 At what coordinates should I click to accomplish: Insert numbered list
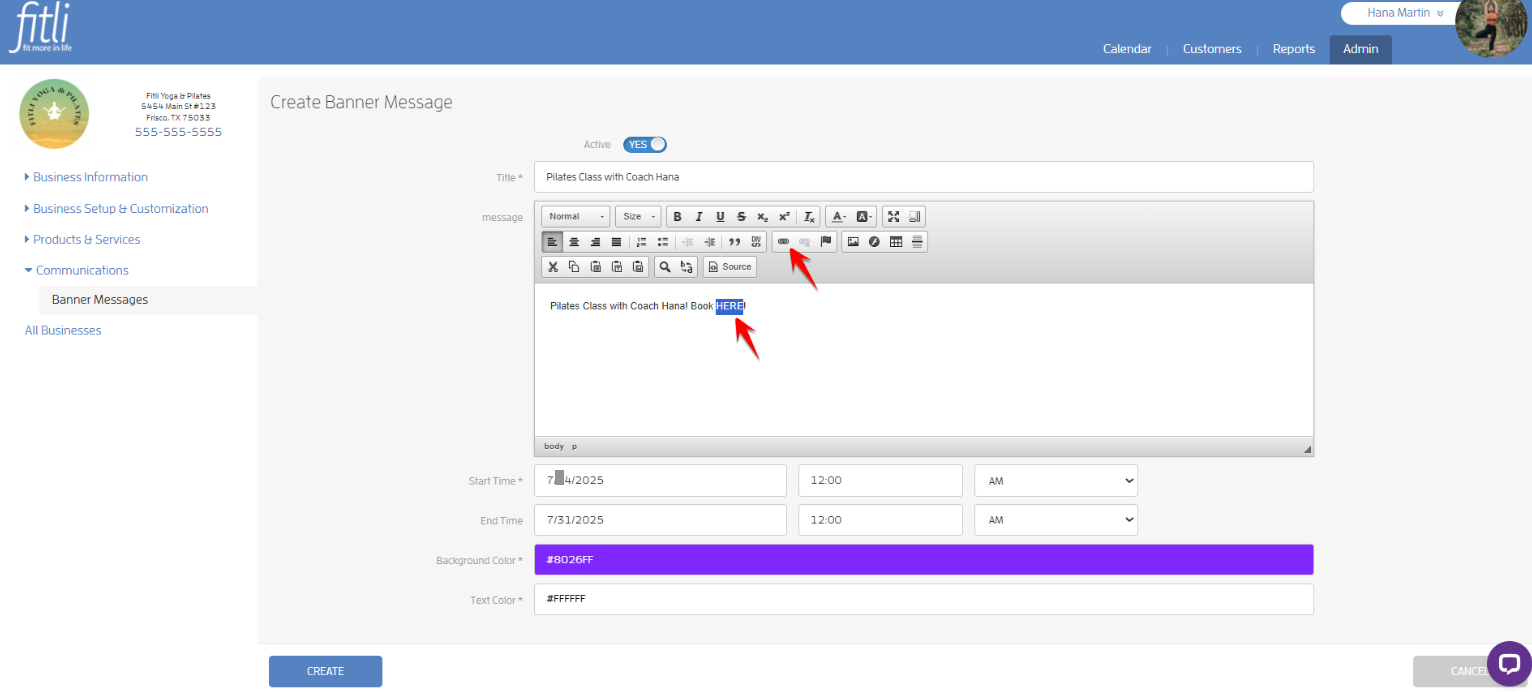click(x=641, y=242)
